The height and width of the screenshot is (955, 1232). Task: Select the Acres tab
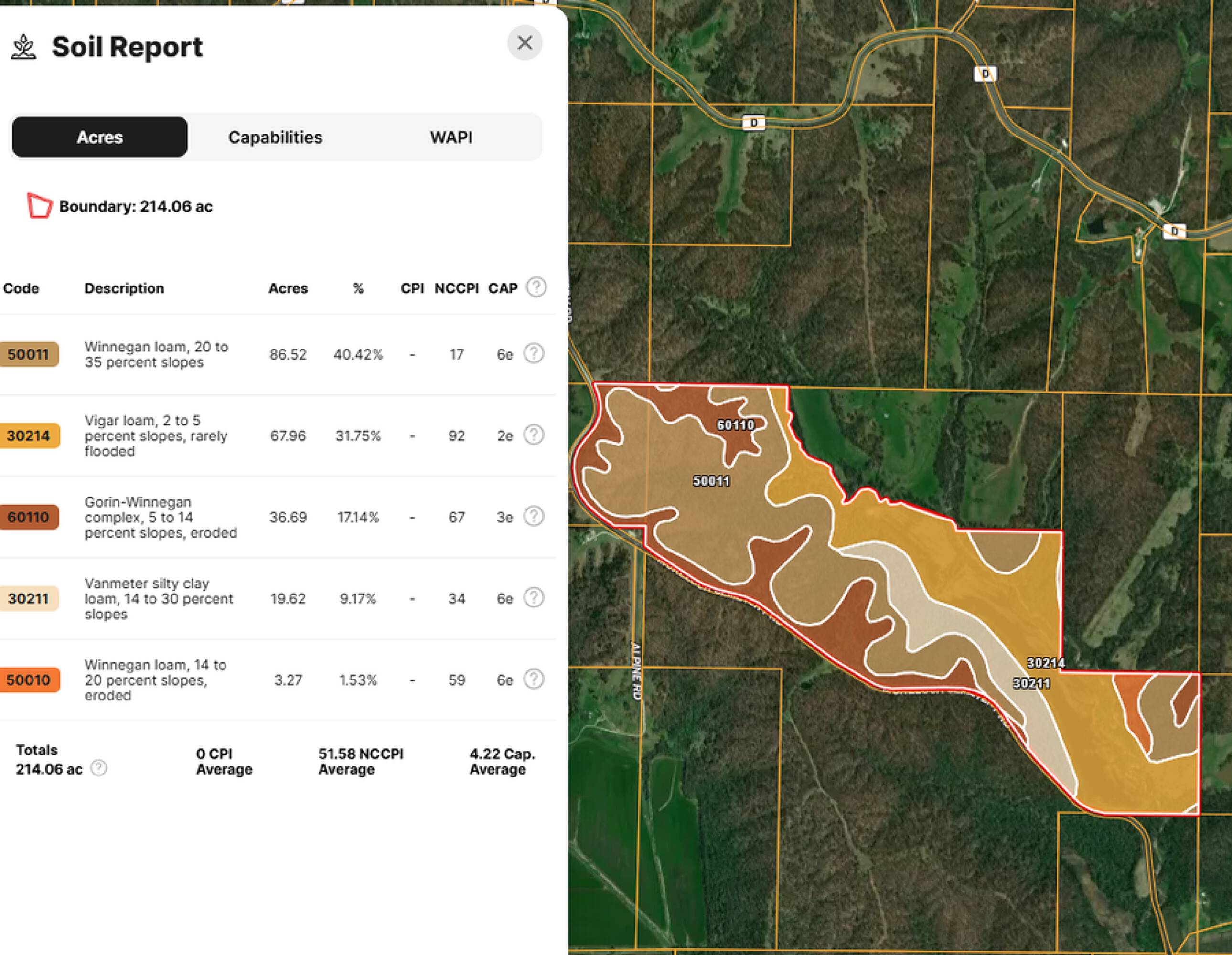click(100, 137)
